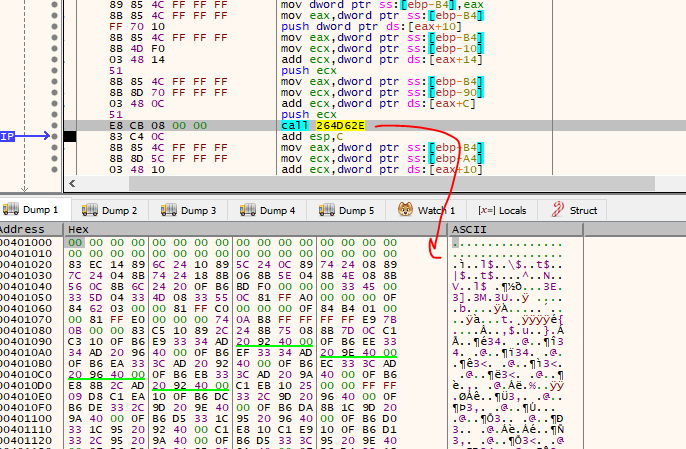Screen dimensions: 686x449
Task: Click the Struct candy cane icon
Action: click(557, 209)
